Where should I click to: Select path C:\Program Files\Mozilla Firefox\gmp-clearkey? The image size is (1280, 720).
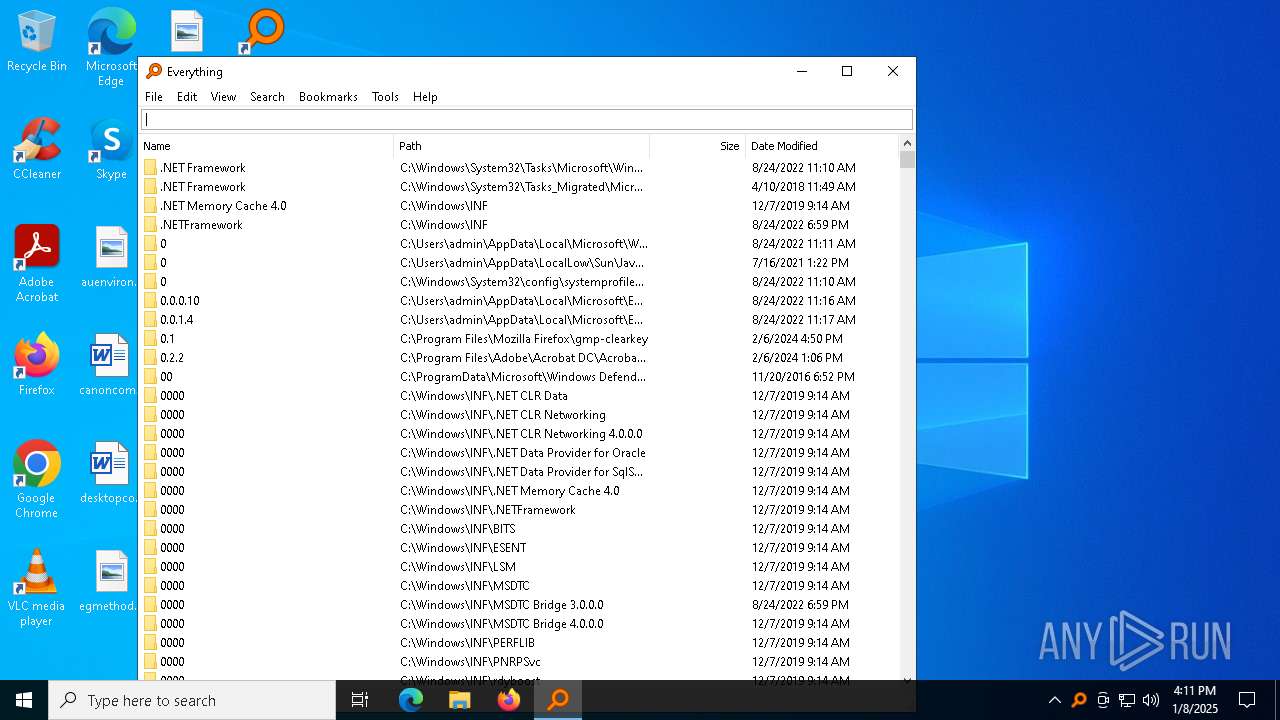pyautogui.click(x=524, y=339)
